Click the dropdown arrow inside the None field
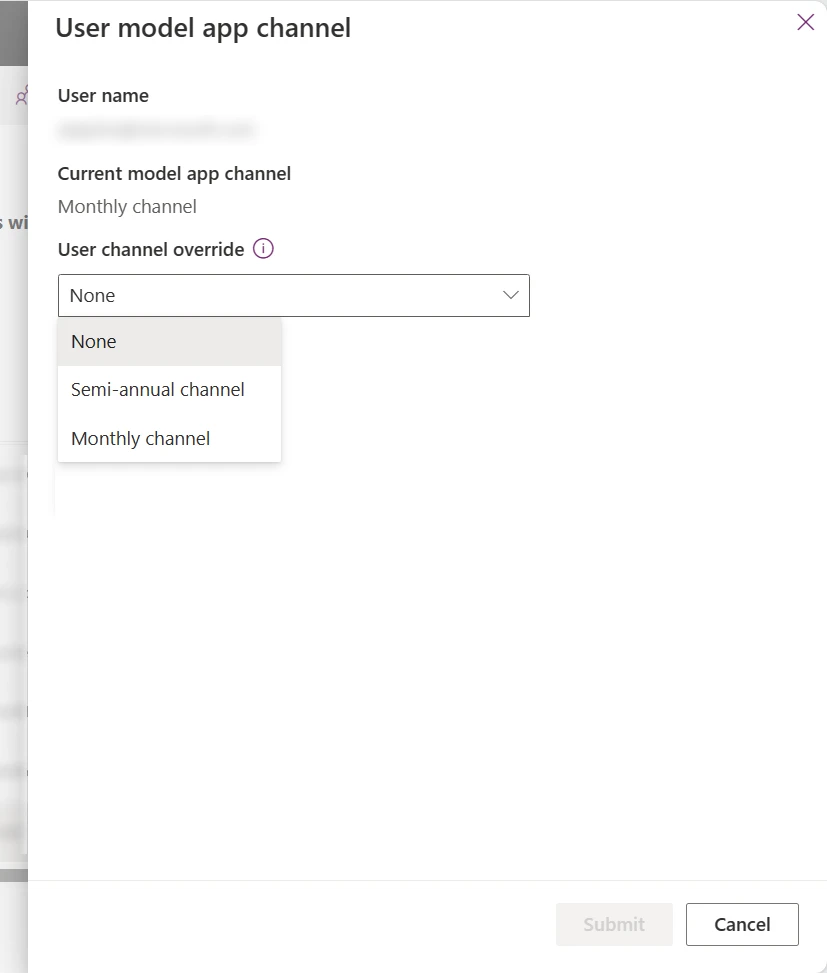This screenshot has width=827, height=973. (x=511, y=295)
